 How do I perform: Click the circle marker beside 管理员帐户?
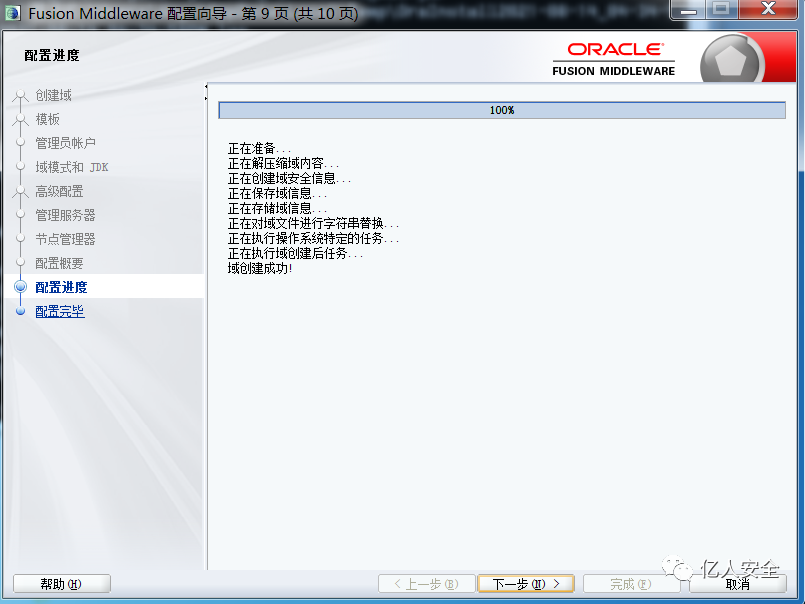click(20, 142)
